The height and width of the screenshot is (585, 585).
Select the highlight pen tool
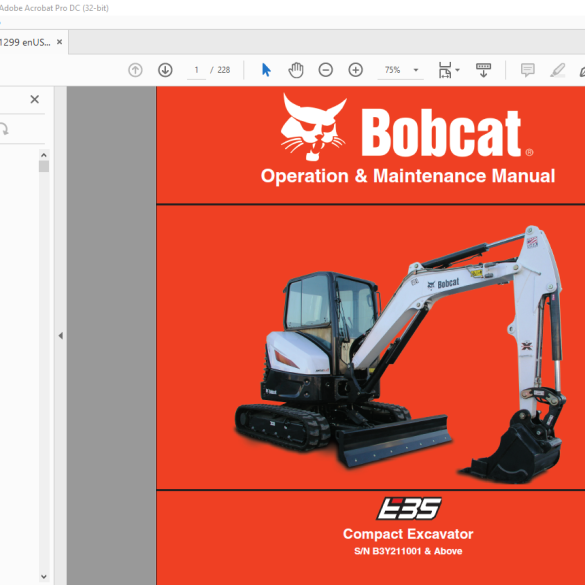pos(557,70)
